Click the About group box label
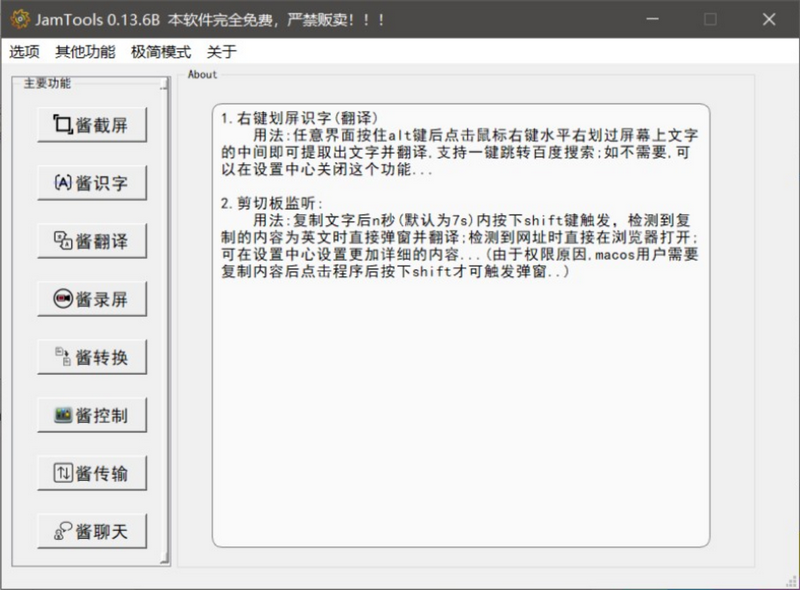800x590 pixels. click(202, 74)
